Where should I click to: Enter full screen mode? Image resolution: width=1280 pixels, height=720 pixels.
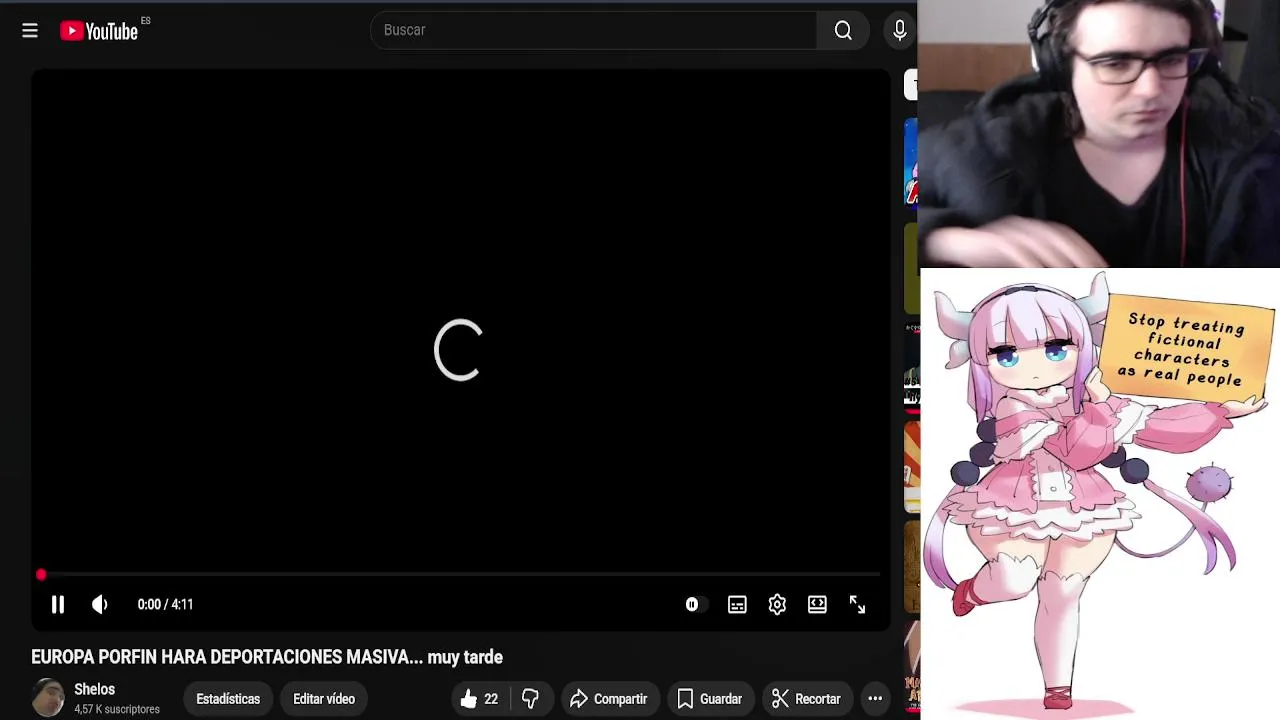pos(857,604)
